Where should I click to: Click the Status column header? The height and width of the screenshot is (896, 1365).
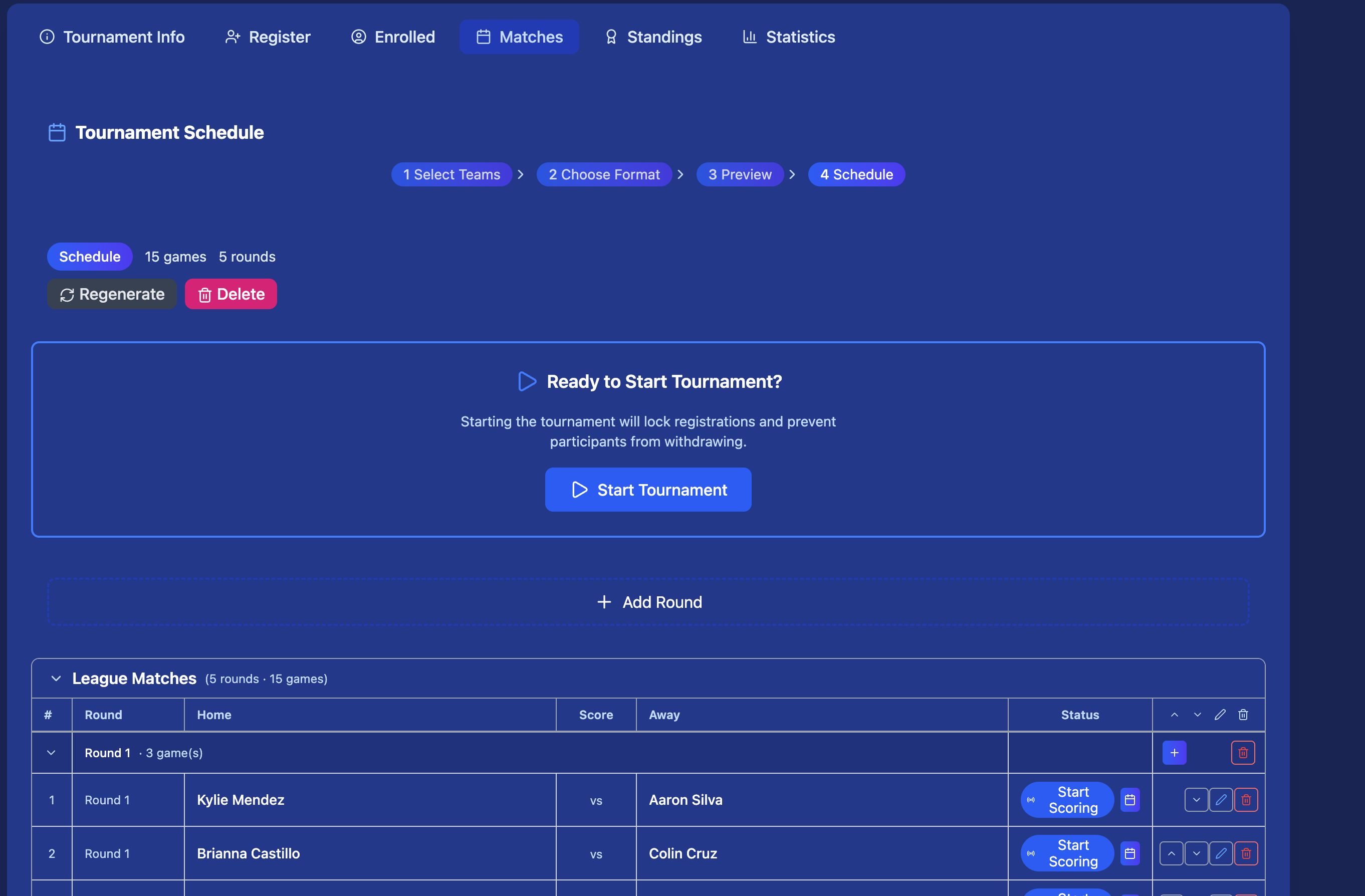point(1080,715)
